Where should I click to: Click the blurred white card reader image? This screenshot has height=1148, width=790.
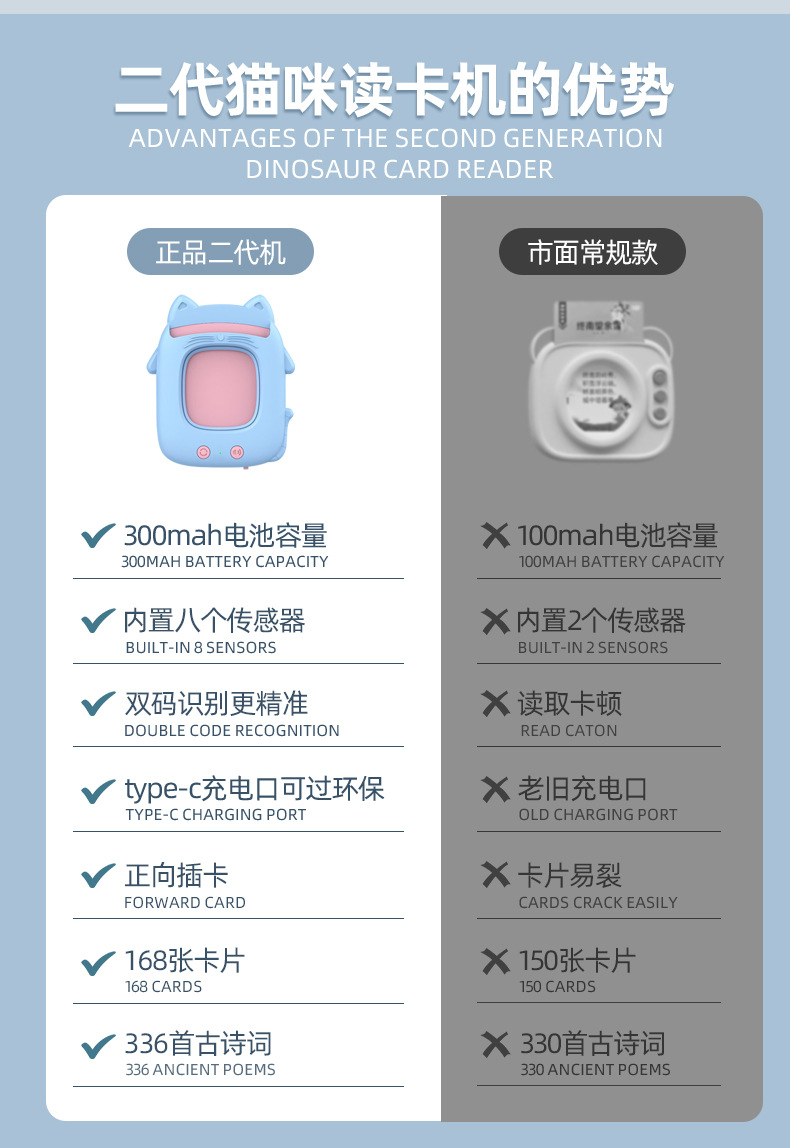pyautogui.click(x=600, y=380)
